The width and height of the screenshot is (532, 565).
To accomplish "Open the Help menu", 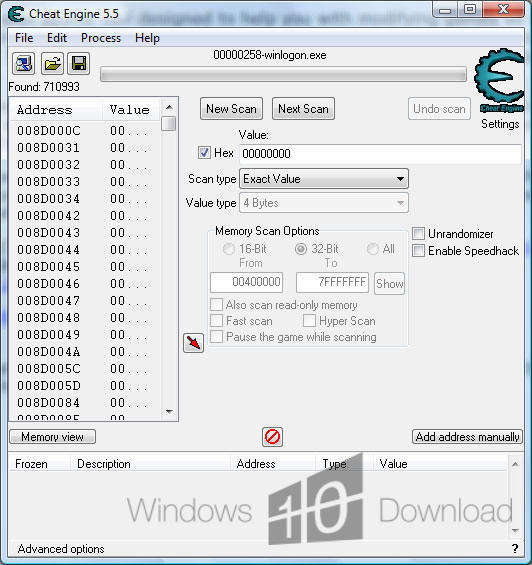I will [147, 38].
